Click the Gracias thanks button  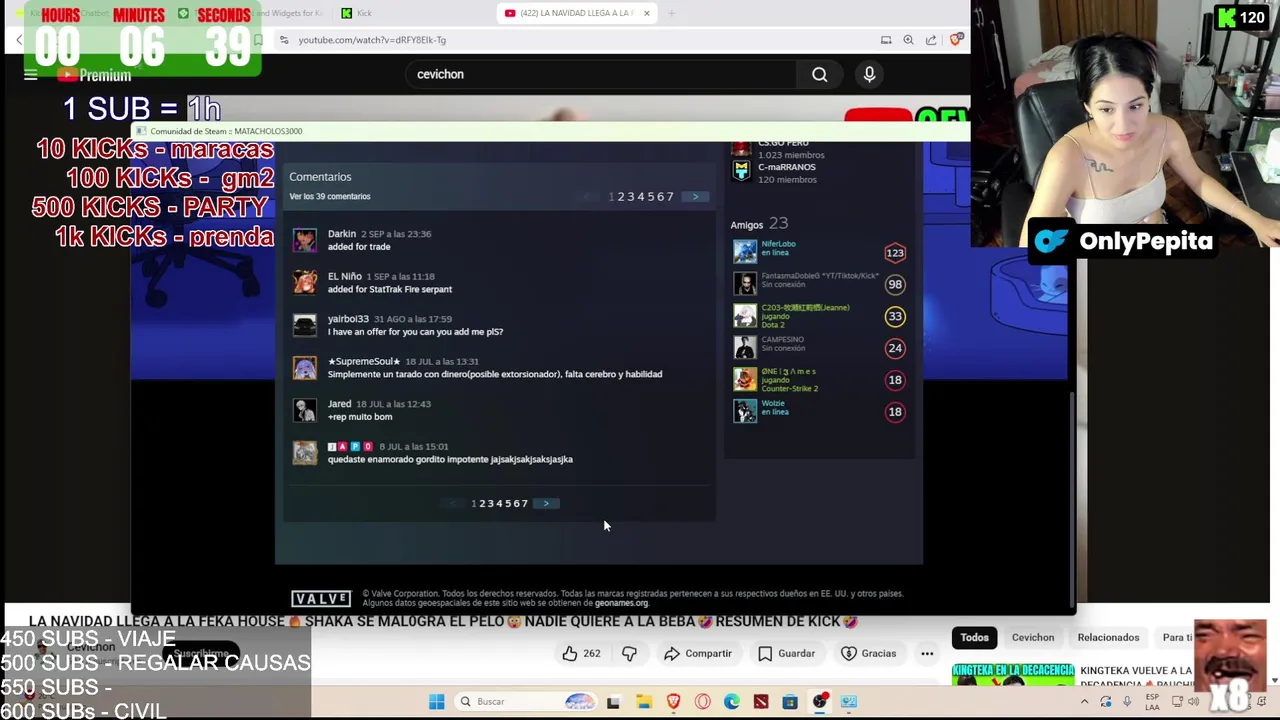tap(868, 653)
